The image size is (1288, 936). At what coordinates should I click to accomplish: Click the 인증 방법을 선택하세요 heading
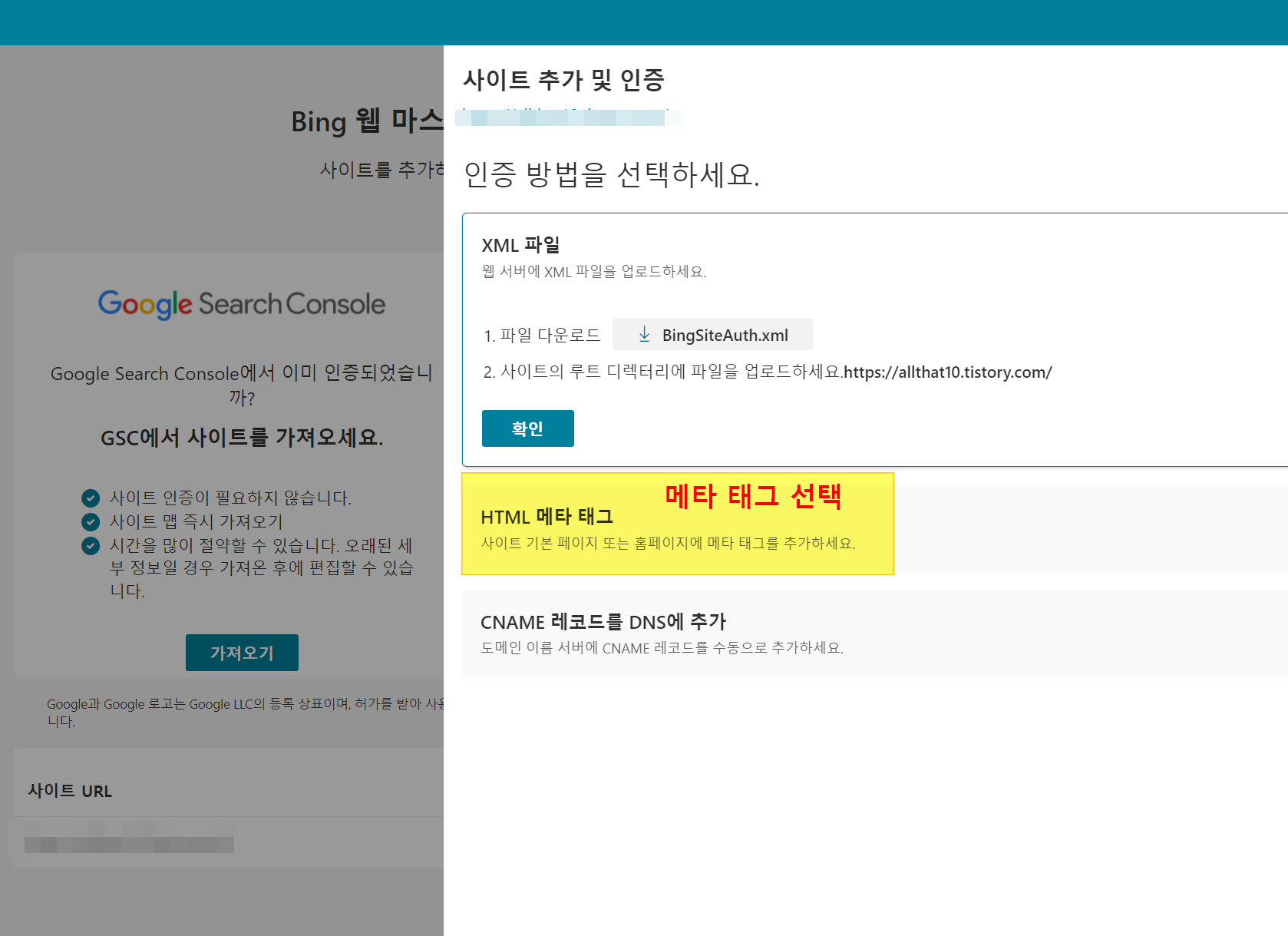612,174
